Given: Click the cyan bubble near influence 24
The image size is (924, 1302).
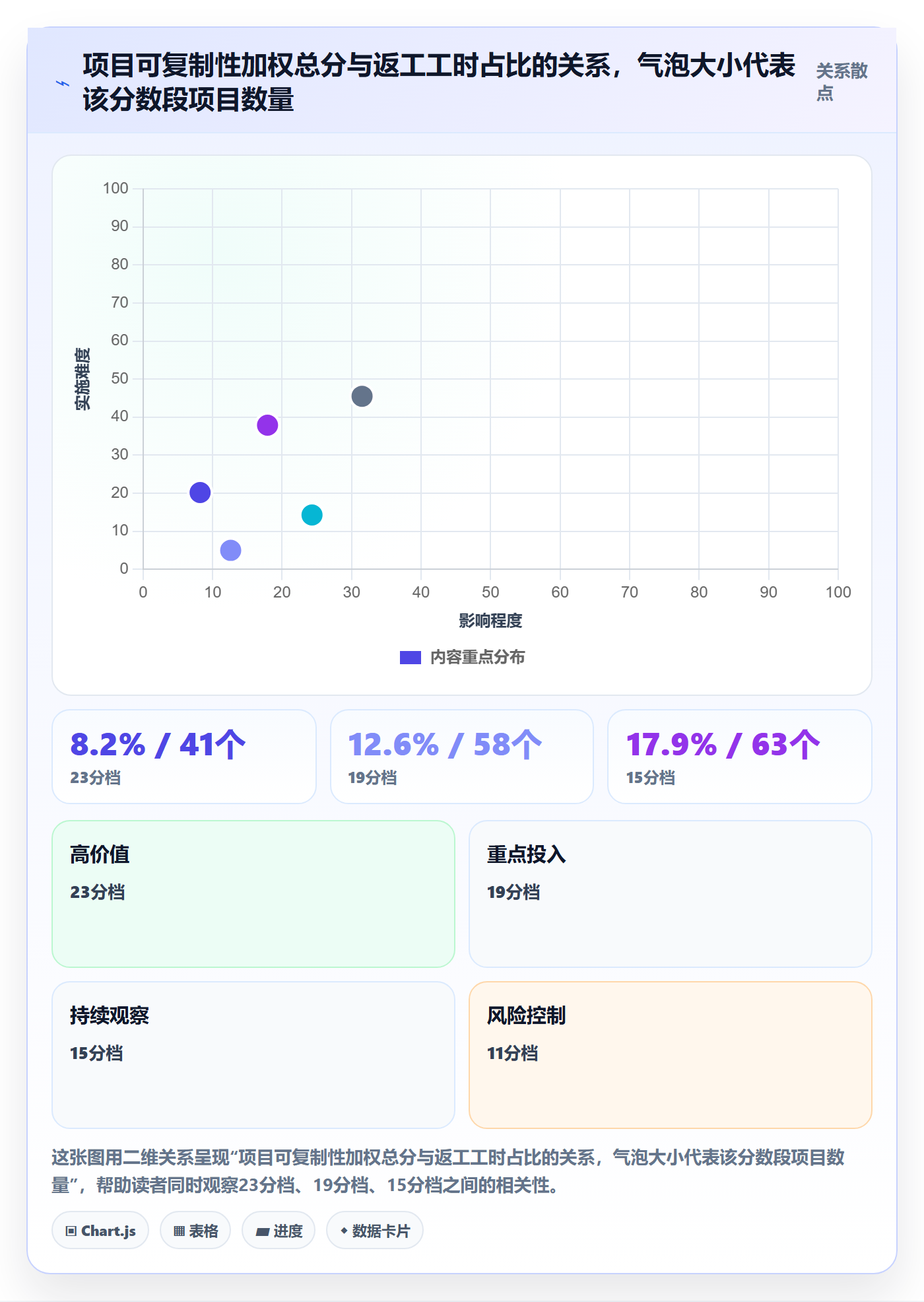Looking at the screenshot, I should tap(312, 515).
